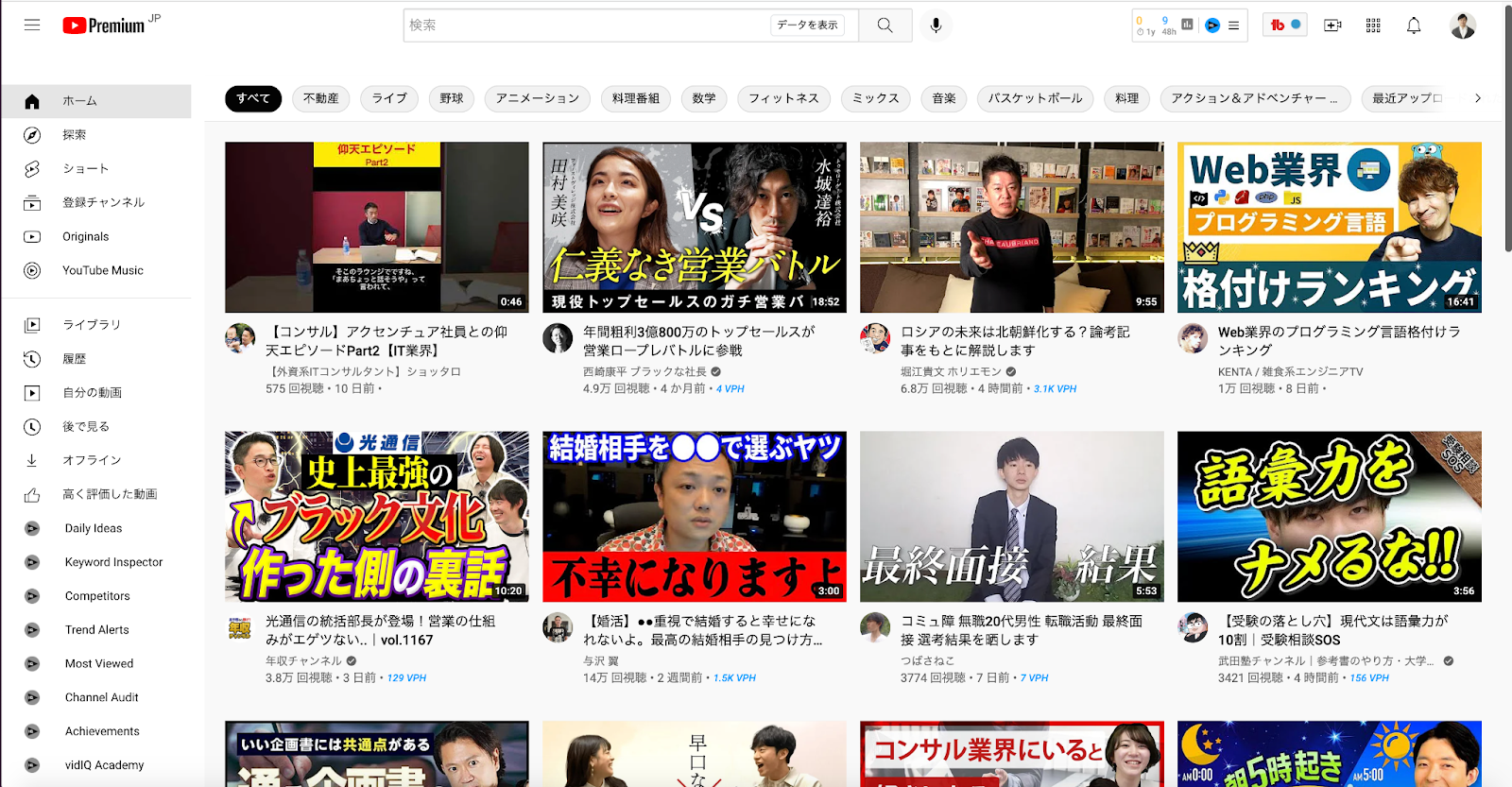Open vidIQ Keyword Inspector
Viewport: 1512px width, 787px height.
[x=95, y=562]
